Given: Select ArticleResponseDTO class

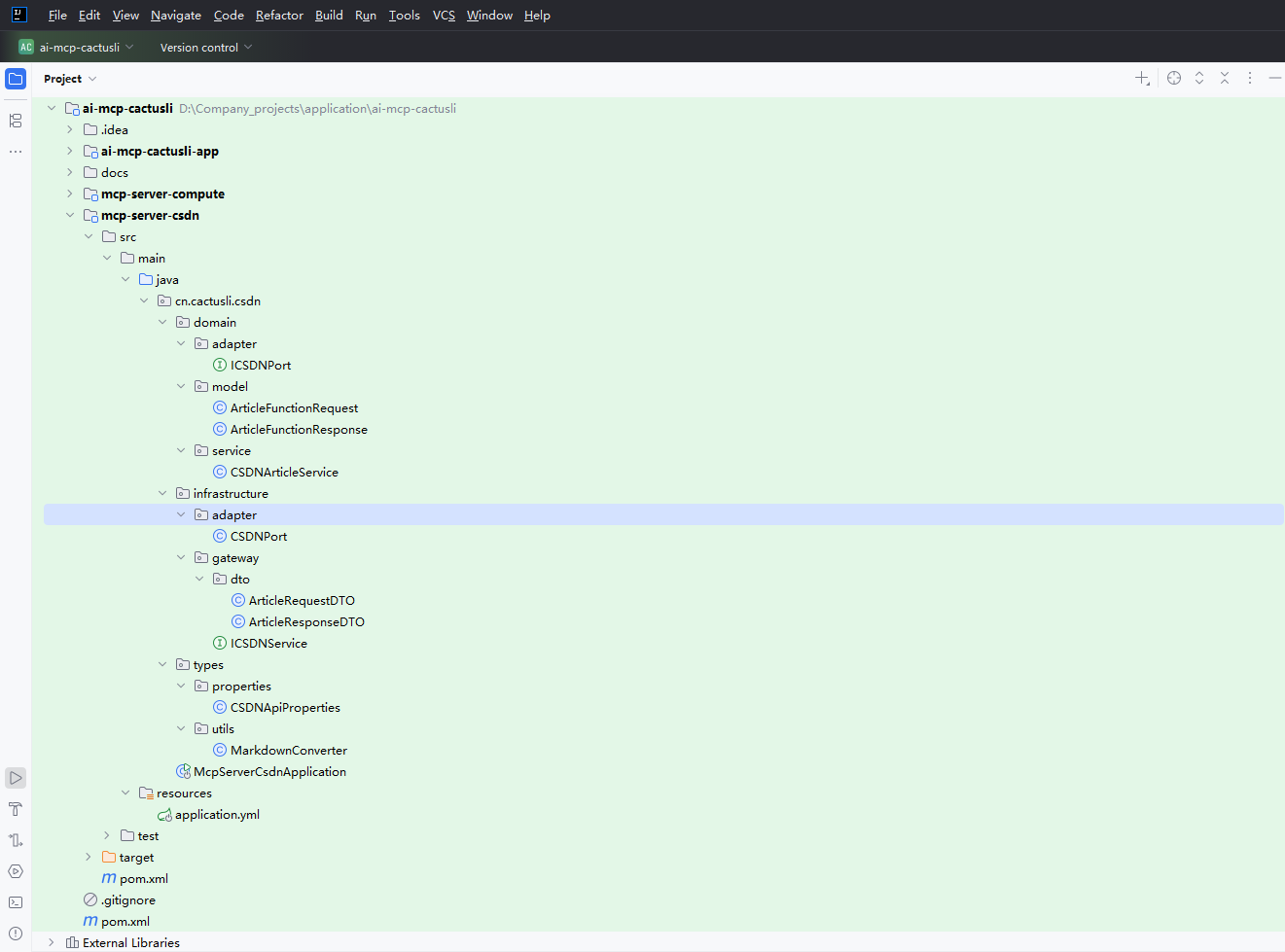Looking at the screenshot, I should coord(306,622).
